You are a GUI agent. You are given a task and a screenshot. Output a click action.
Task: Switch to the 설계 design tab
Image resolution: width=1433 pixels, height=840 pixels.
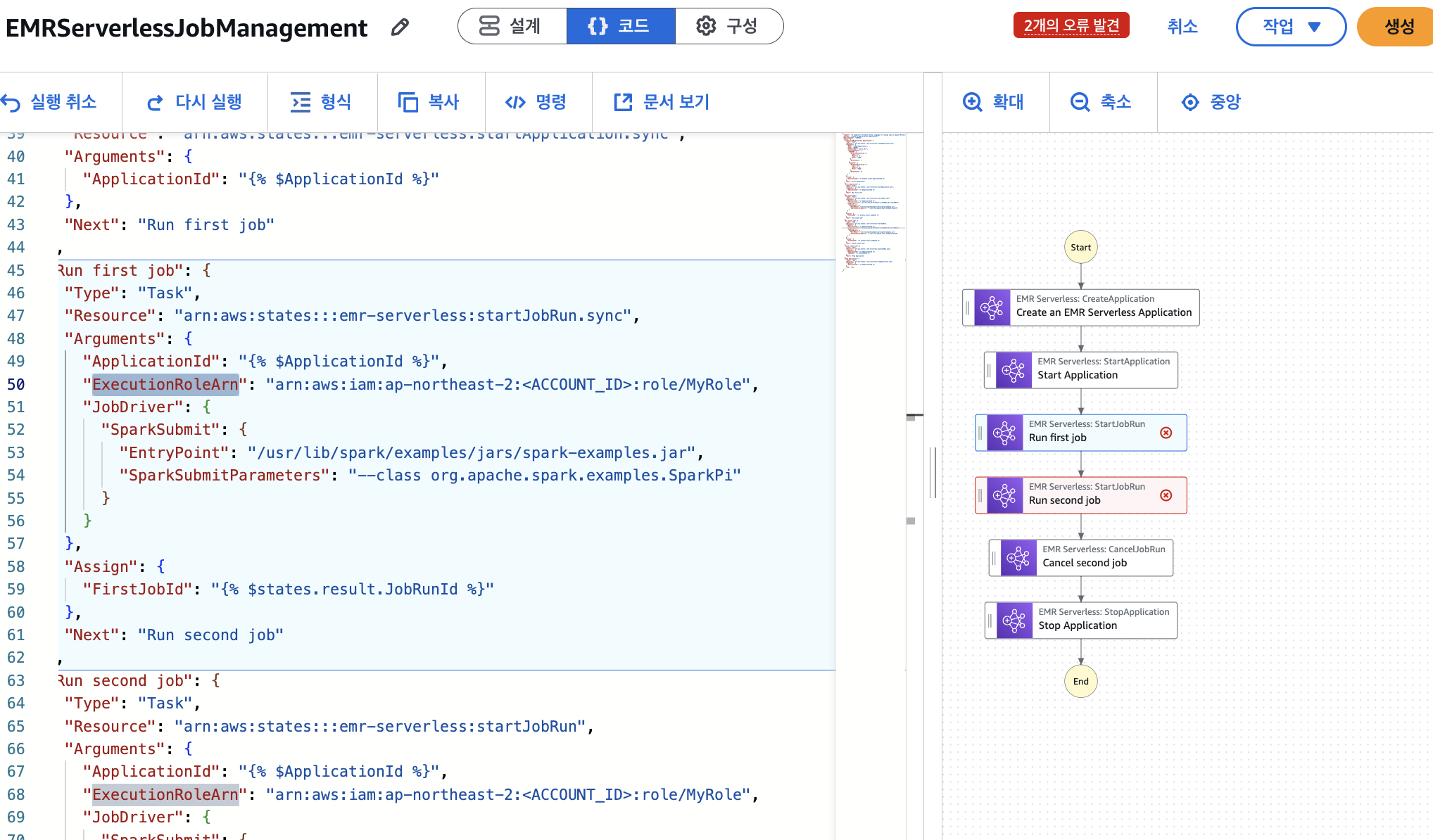point(512,26)
